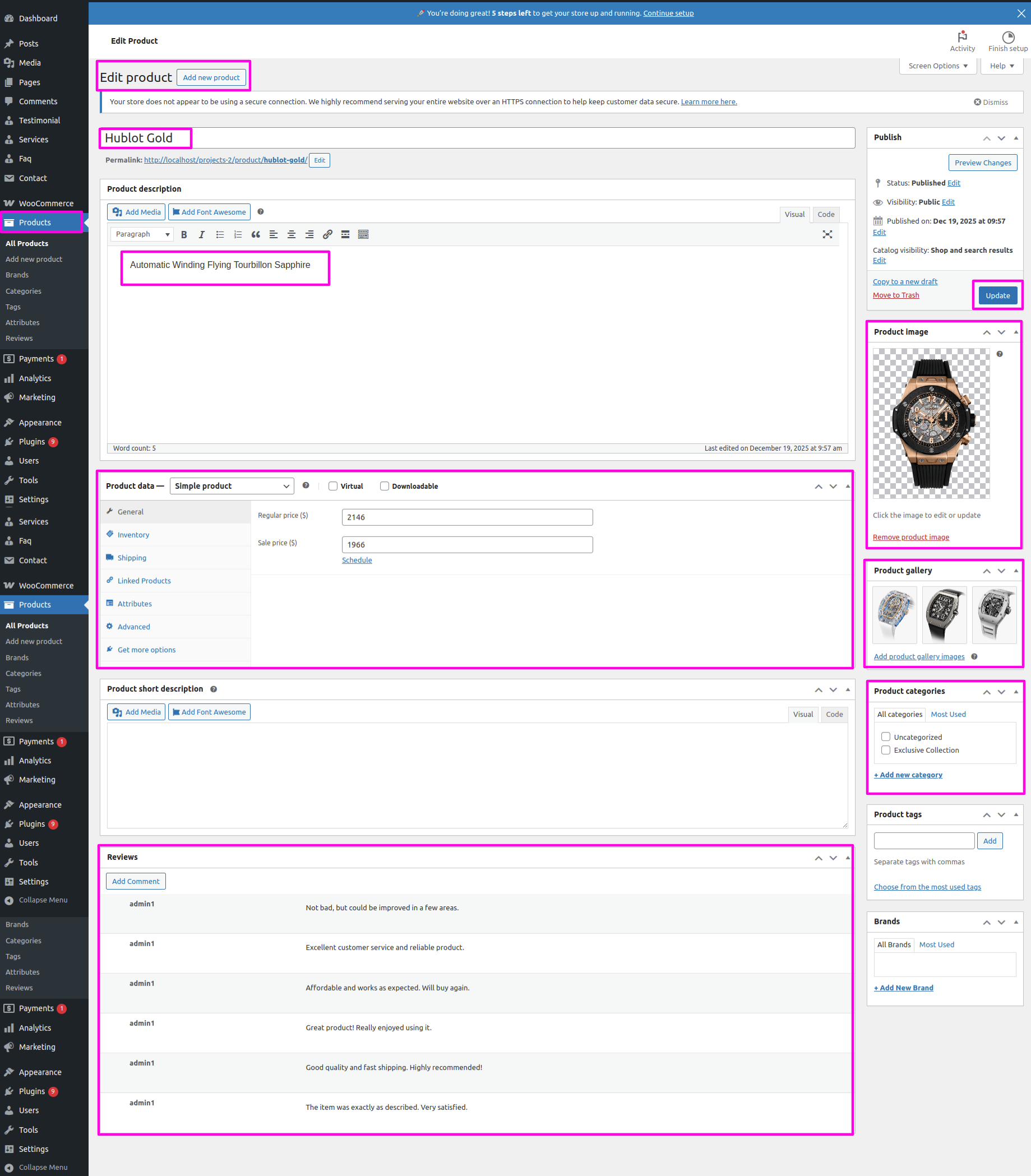
Task: Toggle the bulleted list icon
Action: [220, 234]
